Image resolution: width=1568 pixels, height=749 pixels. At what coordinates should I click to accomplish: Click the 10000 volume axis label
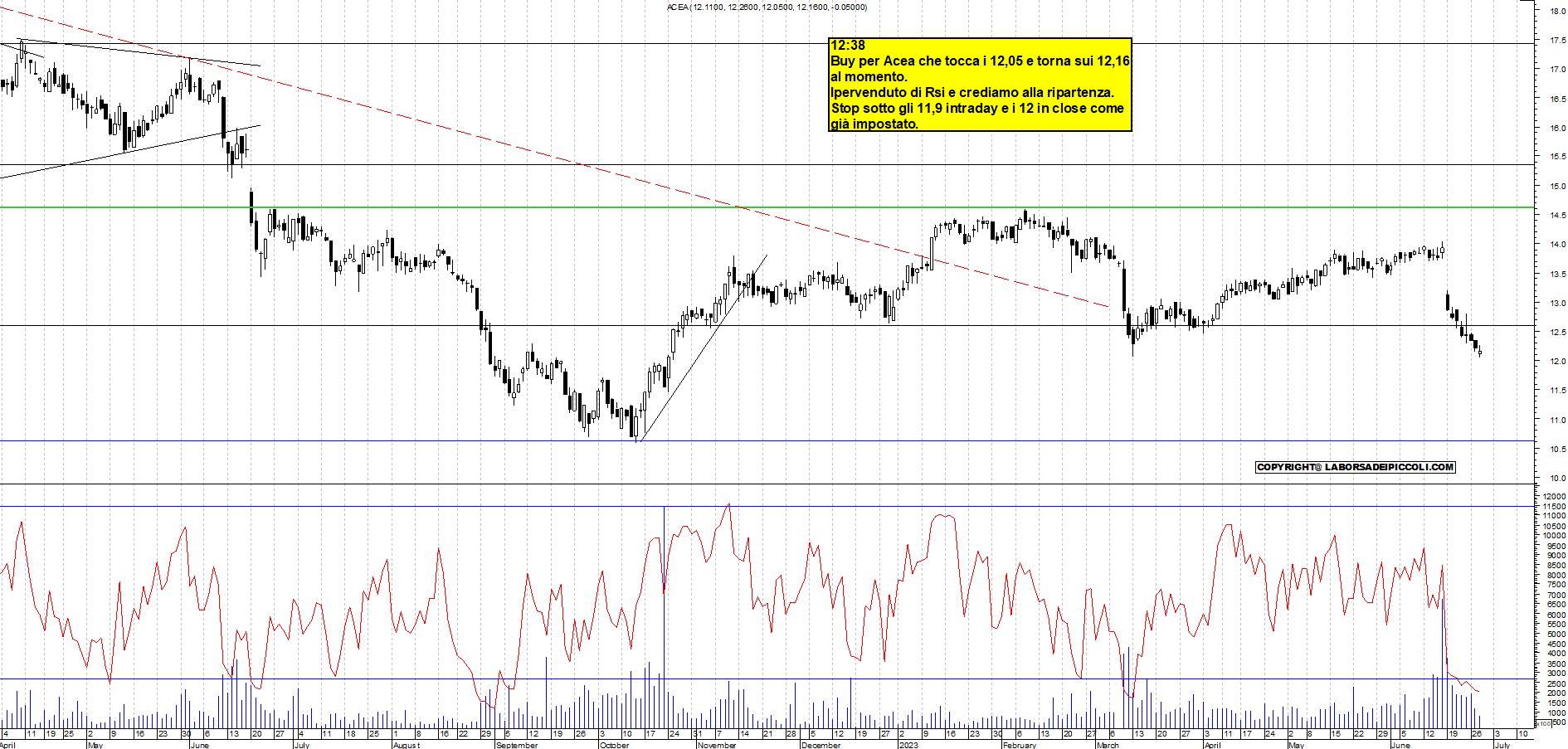point(1555,536)
